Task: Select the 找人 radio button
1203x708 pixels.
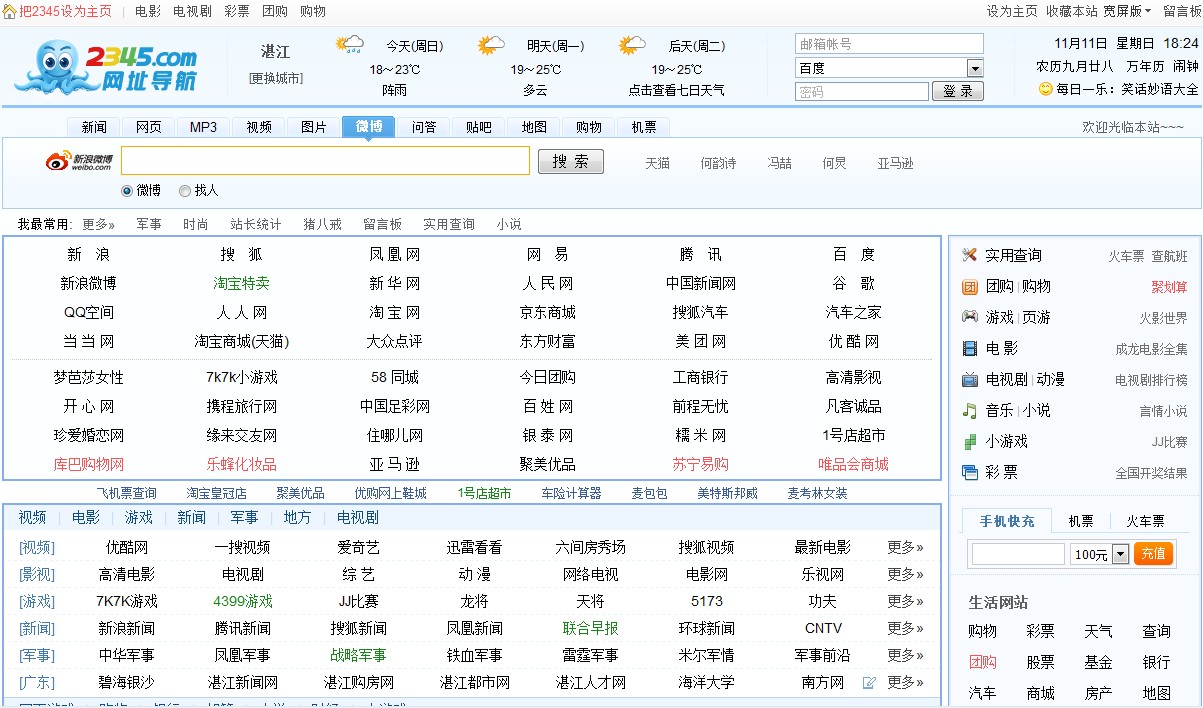Action: click(x=185, y=190)
